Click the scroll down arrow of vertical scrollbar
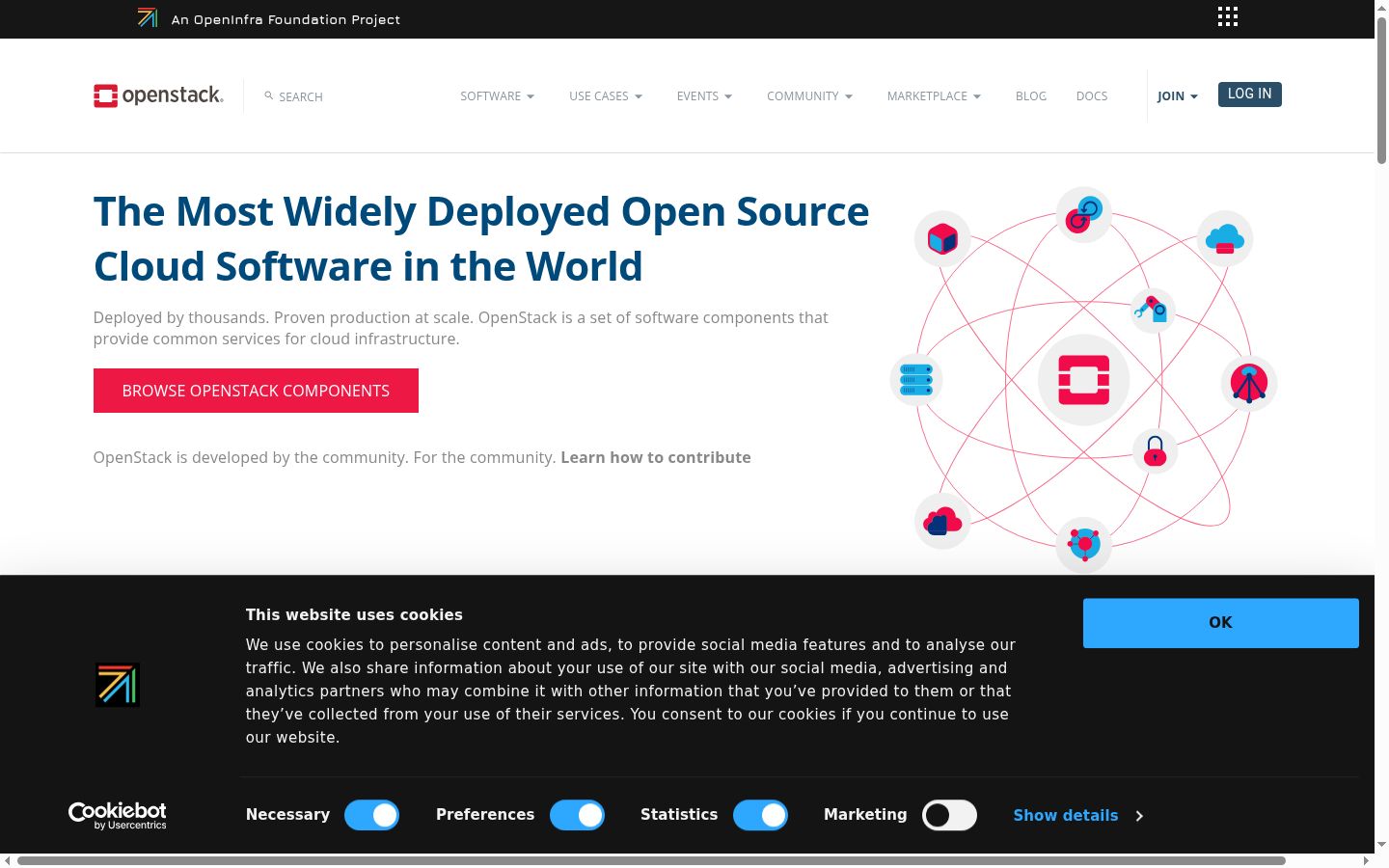The image size is (1389, 868). click(x=1381, y=845)
